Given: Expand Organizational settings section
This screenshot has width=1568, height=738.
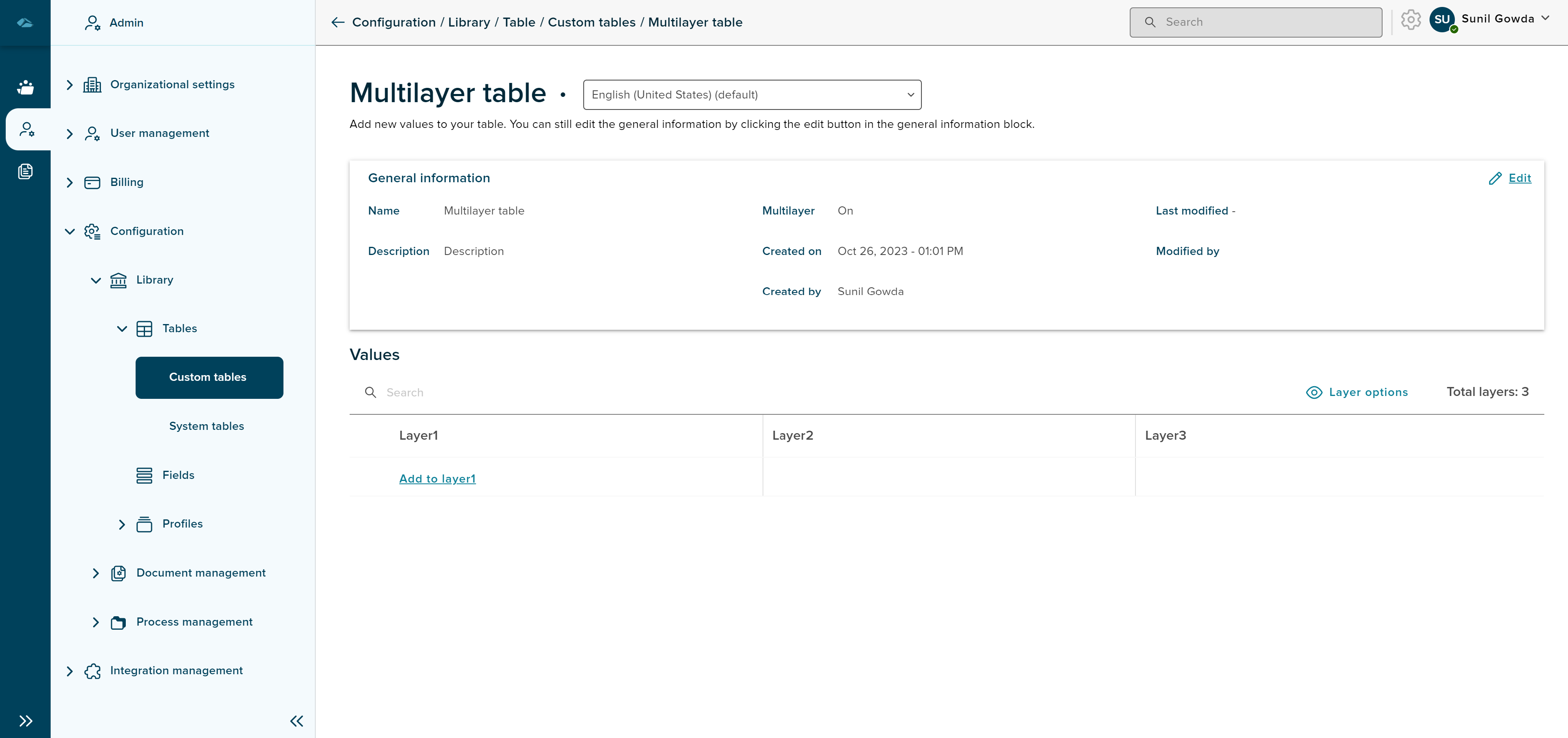Looking at the screenshot, I should point(69,85).
